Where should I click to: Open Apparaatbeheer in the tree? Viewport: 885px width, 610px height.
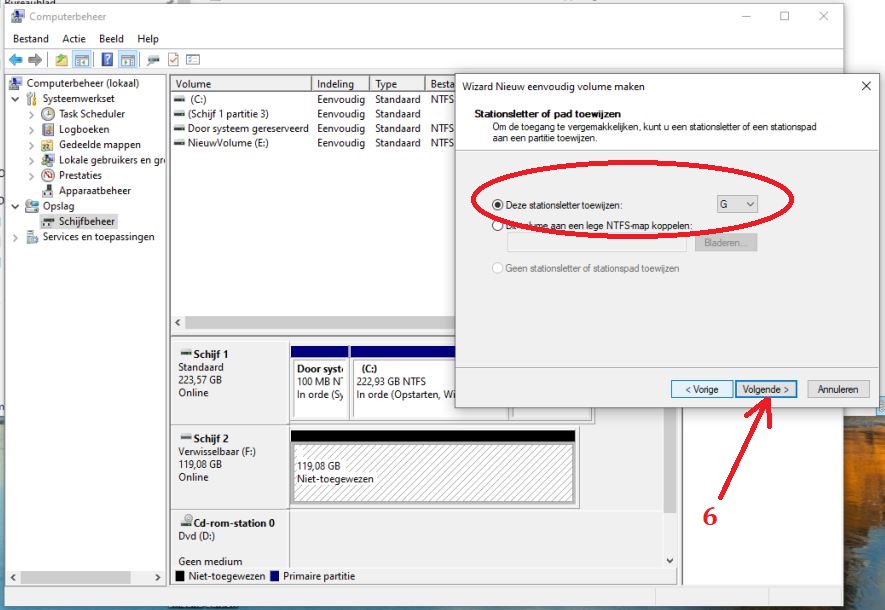tap(94, 190)
